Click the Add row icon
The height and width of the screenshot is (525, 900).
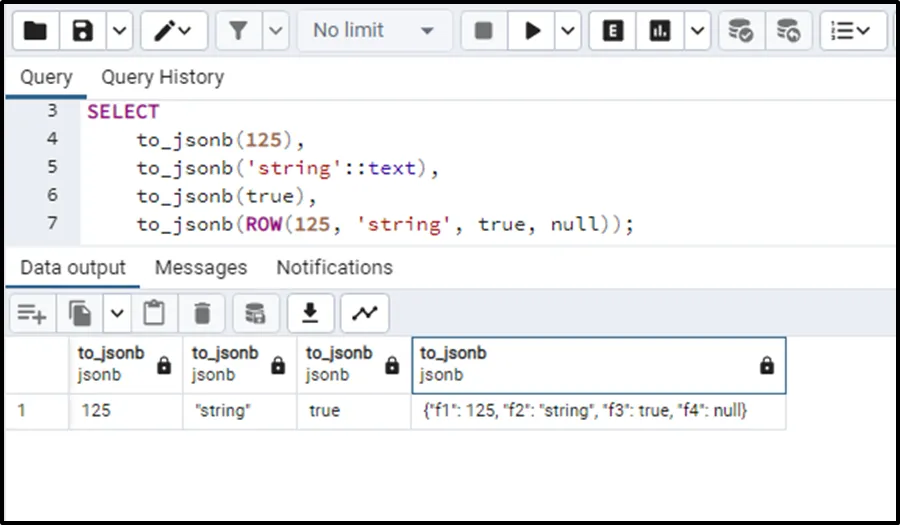pos(32,314)
